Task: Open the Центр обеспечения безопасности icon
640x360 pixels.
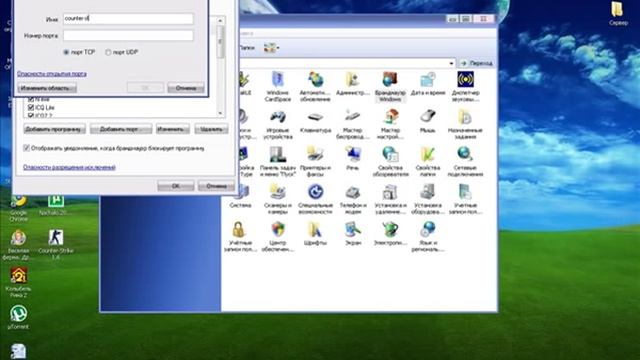Action: click(x=278, y=237)
